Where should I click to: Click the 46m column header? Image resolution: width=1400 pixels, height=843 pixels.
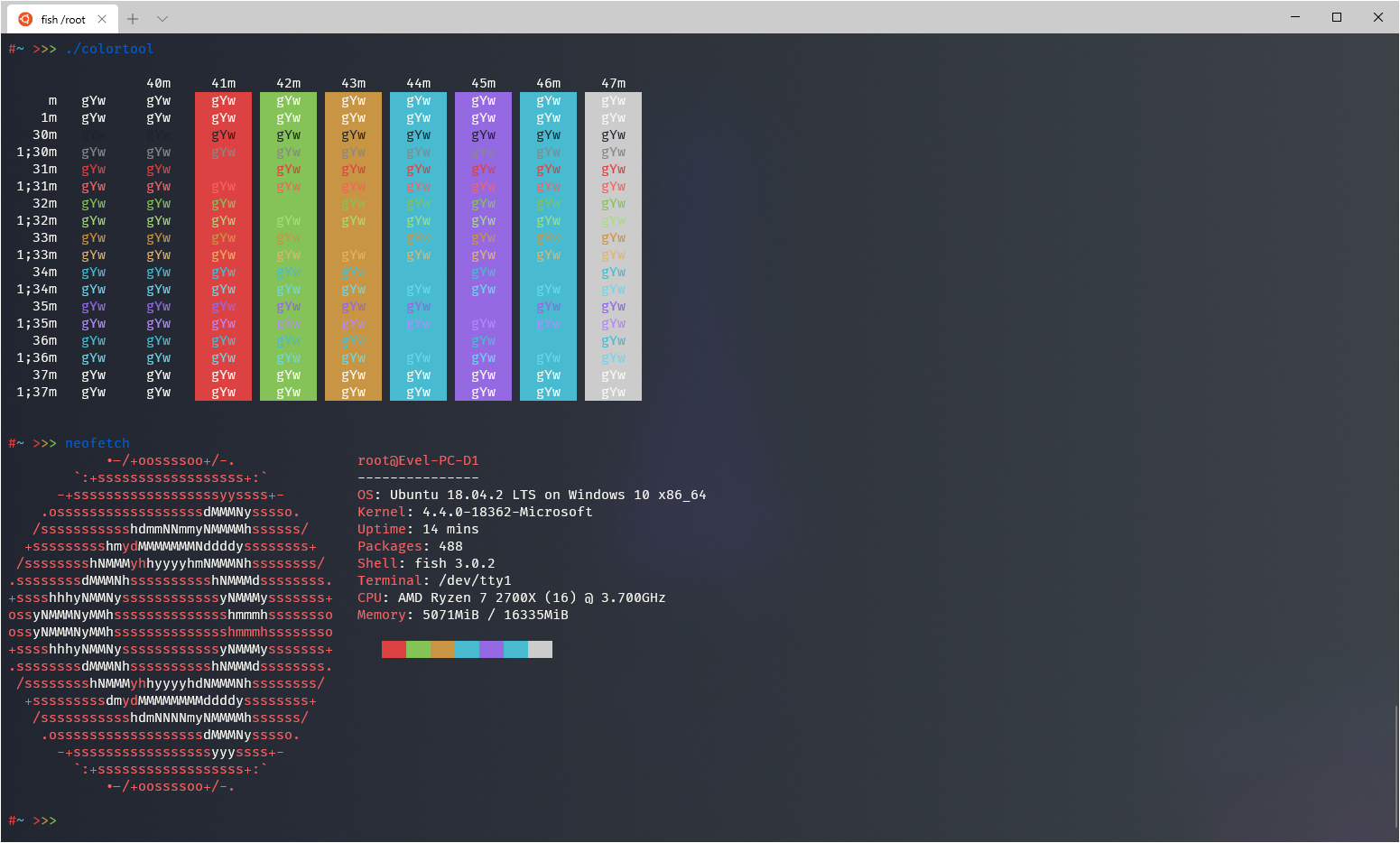click(548, 83)
